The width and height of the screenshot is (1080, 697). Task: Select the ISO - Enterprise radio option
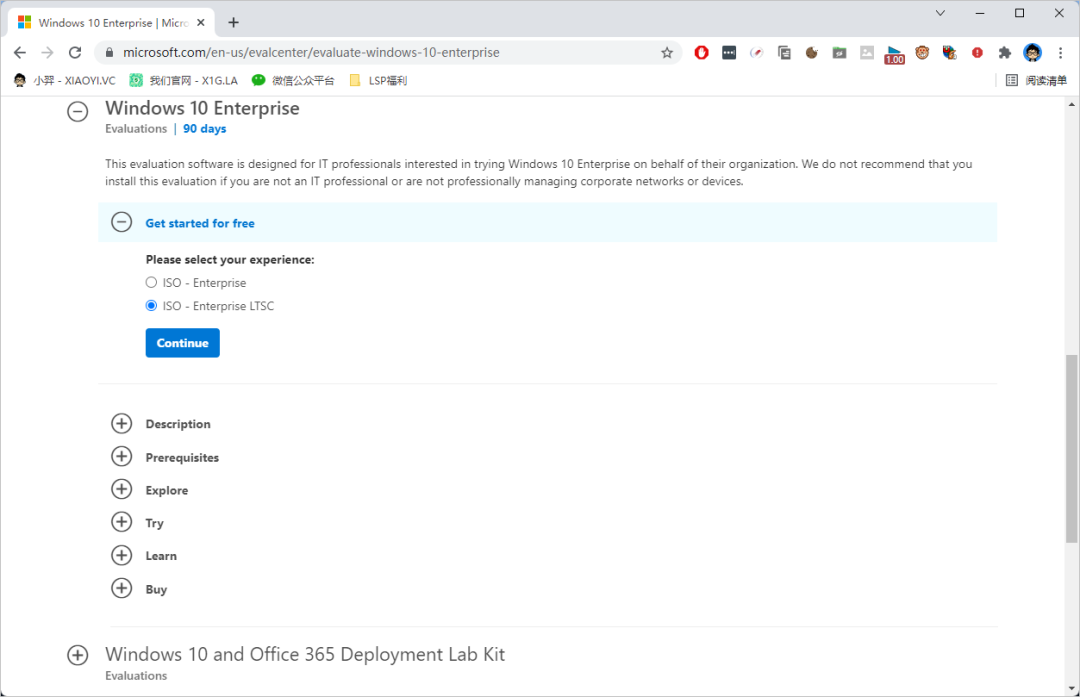coord(152,283)
